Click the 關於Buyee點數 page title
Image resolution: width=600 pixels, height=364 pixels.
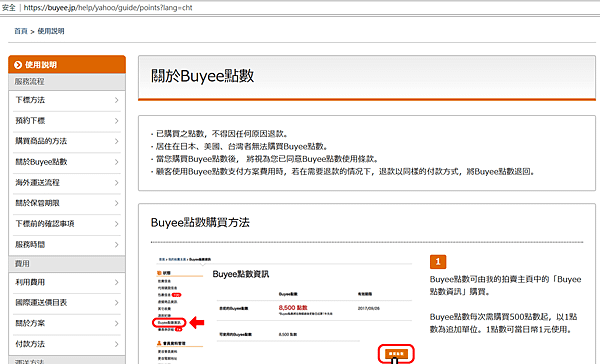[202, 76]
